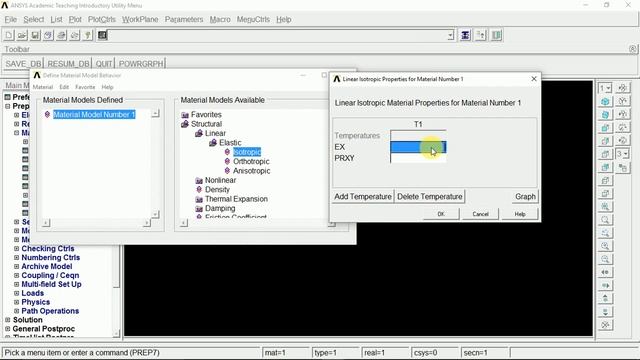Expand the Thermal Expansion folder
Screen dimensions: 640x360
199,199
